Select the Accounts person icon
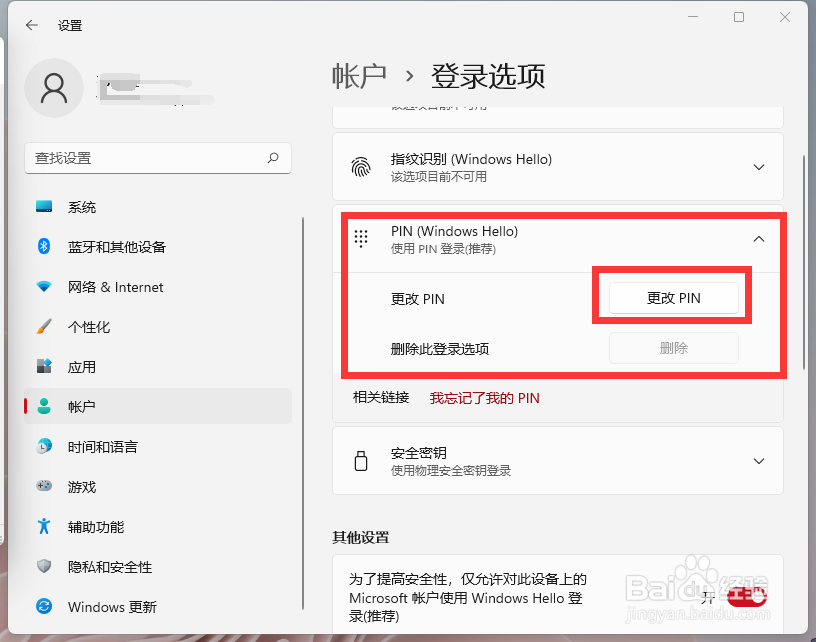 click(44, 406)
